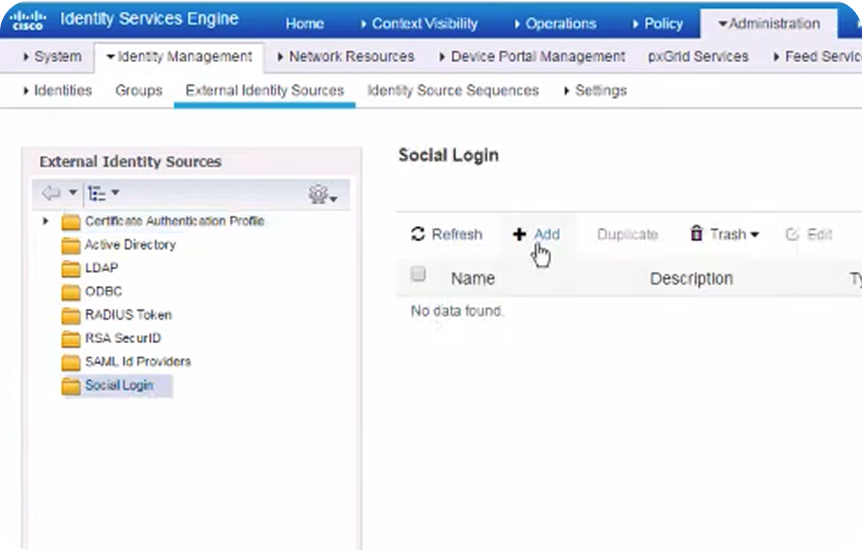Open the gear settings menu in tree panel

323,194
